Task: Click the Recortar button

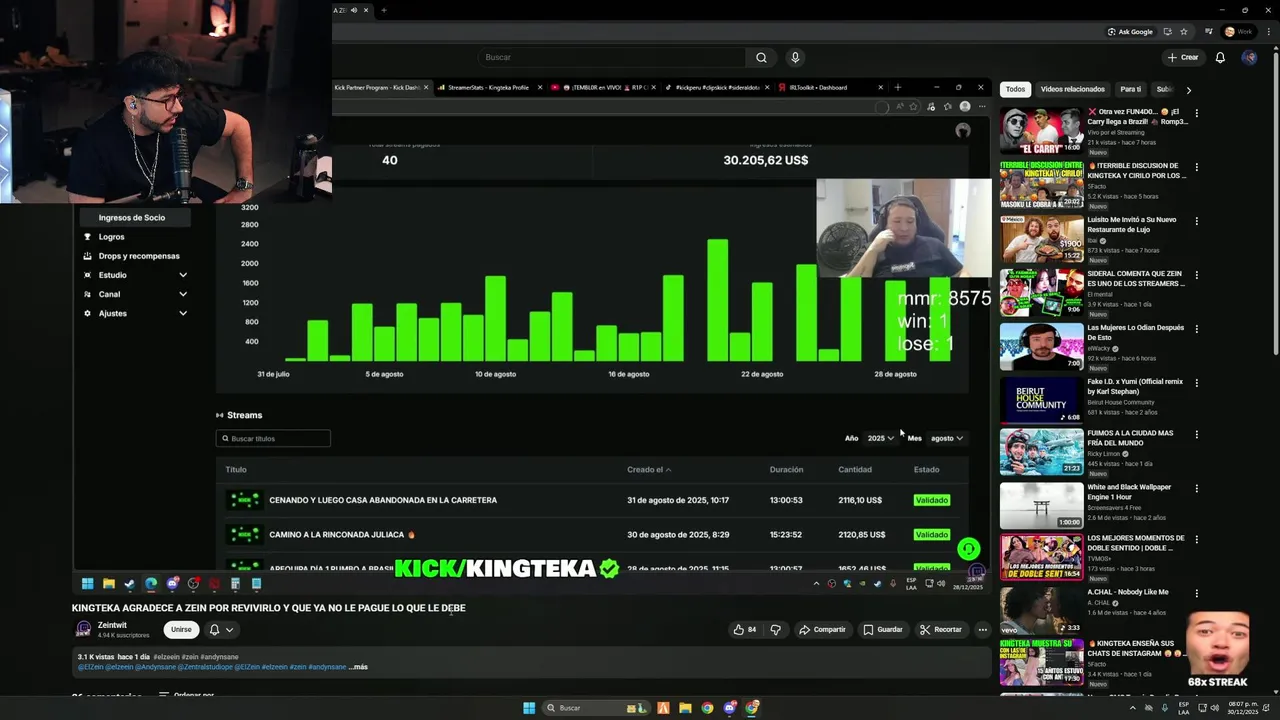Action: [x=940, y=629]
